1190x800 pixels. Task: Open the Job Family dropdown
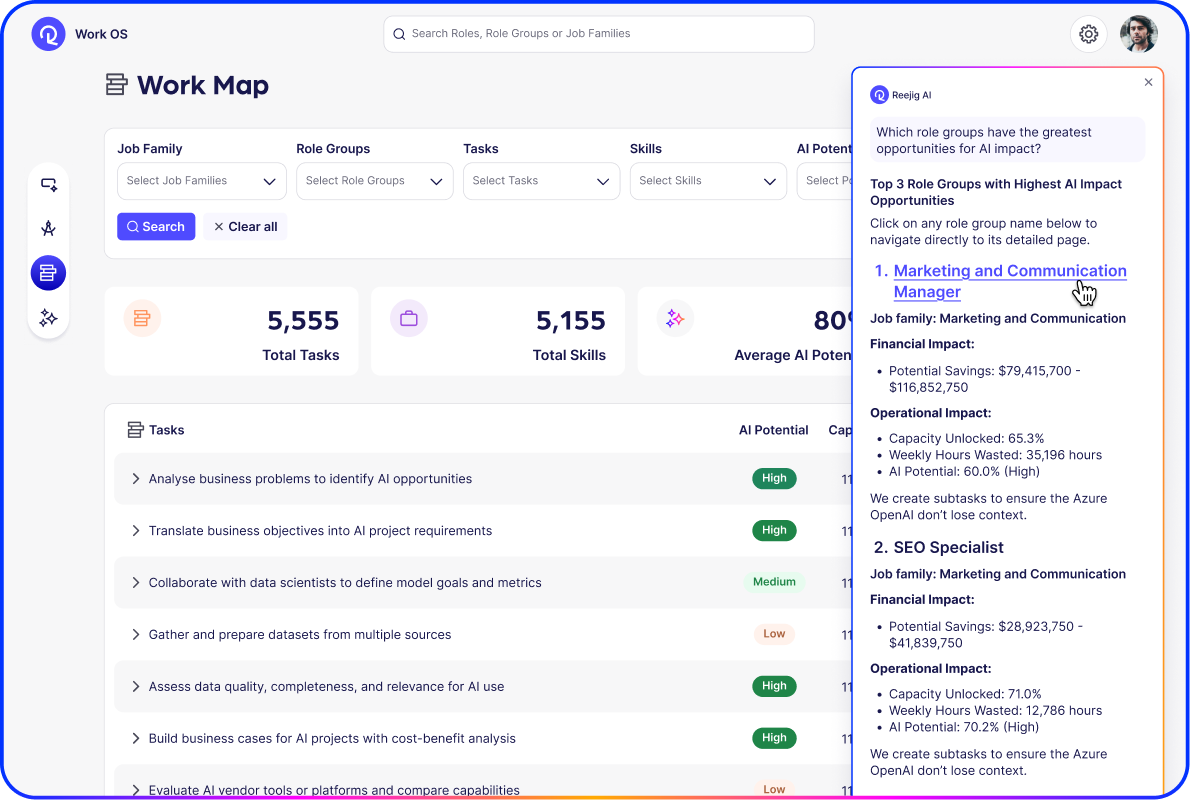point(201,181)
